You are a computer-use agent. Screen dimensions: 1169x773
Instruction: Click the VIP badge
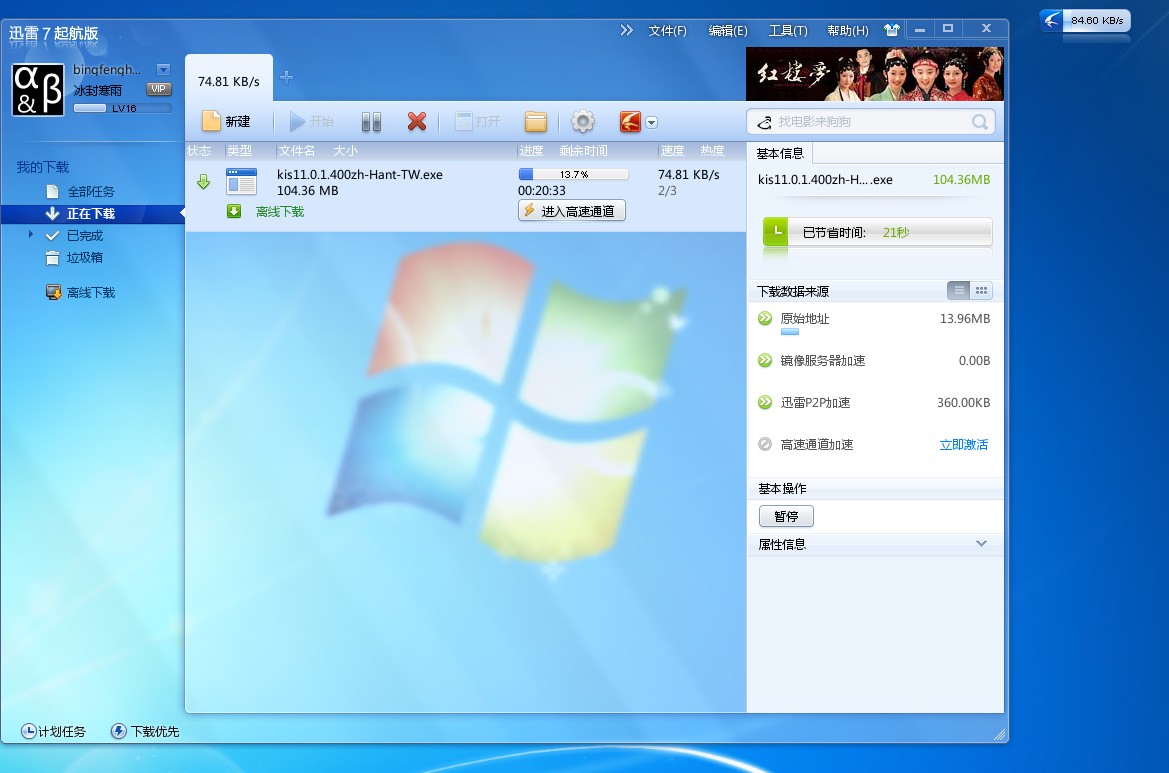click(x=159, y=89)
